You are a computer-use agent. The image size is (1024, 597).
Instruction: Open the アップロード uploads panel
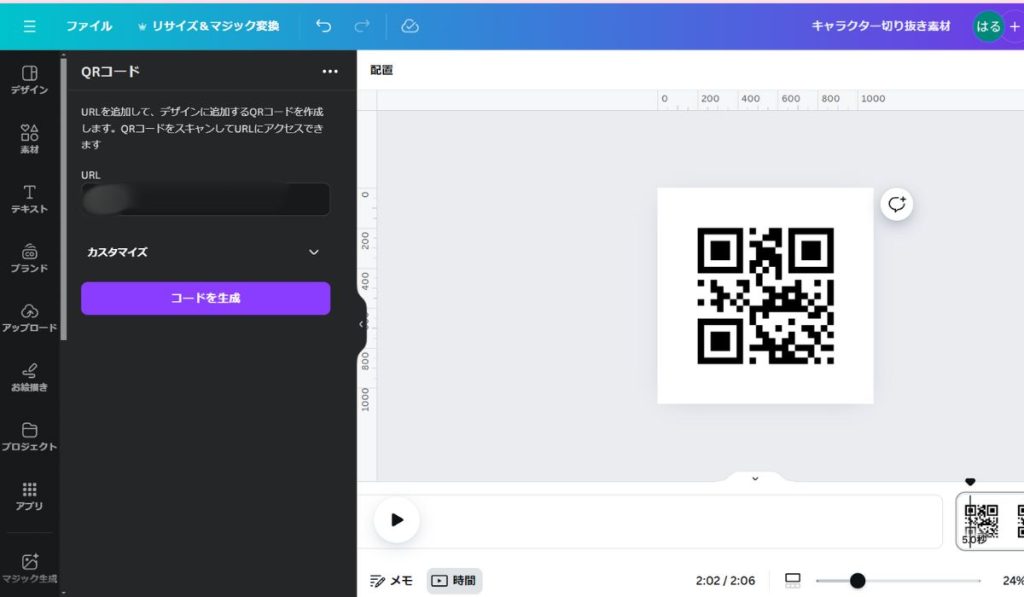[29, 317]
